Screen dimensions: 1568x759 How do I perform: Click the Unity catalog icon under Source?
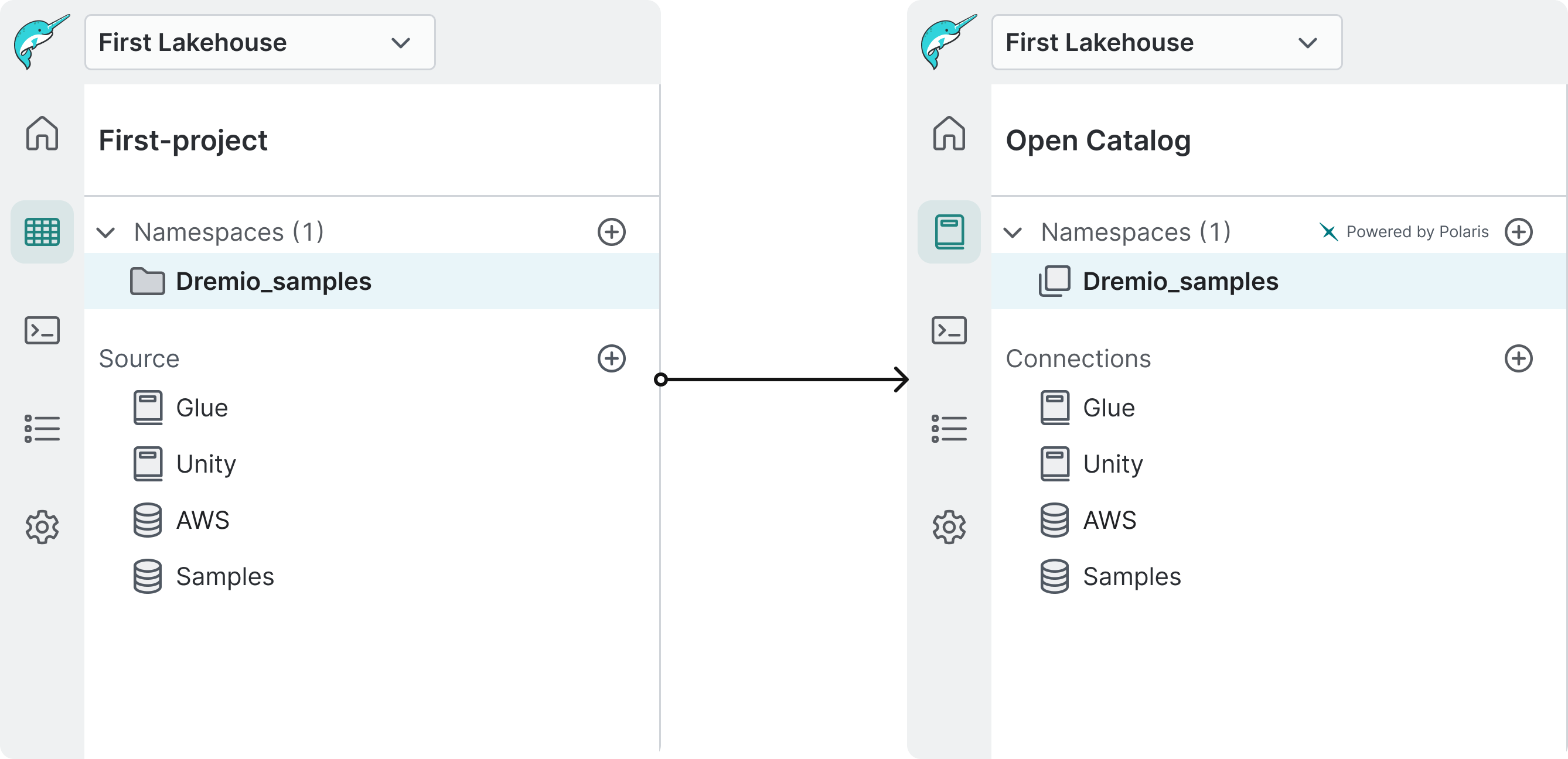148,464
